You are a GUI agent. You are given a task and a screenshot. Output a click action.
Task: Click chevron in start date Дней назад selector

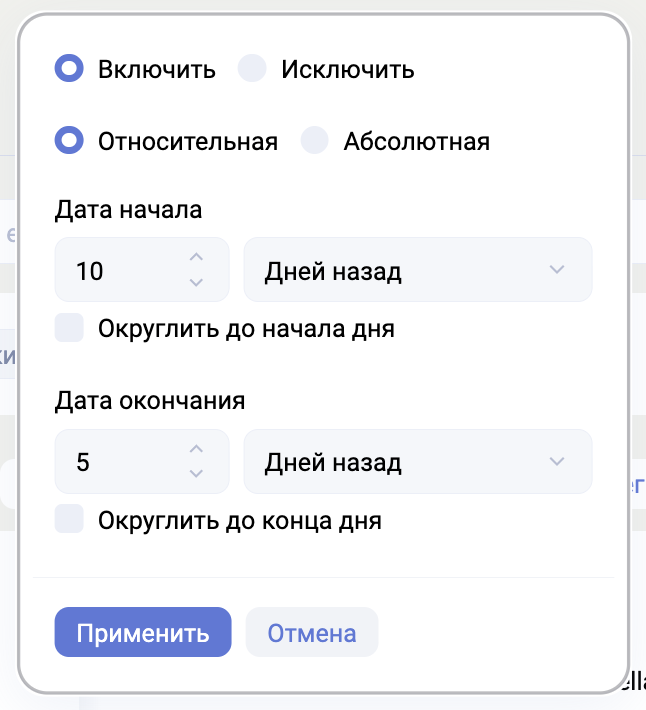point(557,270)
